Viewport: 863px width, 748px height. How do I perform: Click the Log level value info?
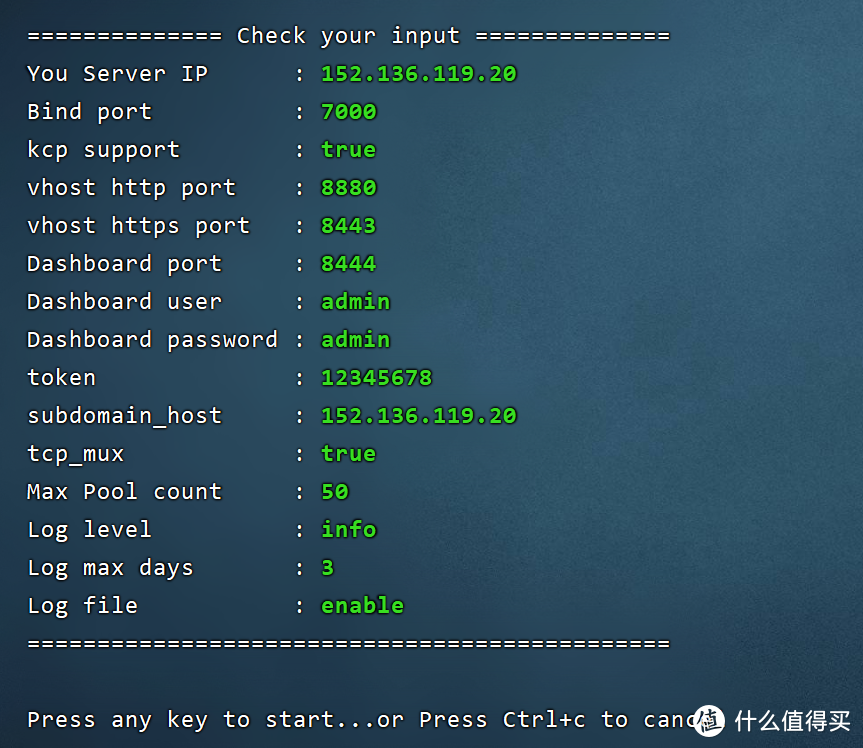pyautogui.click(x=348, y=530)
